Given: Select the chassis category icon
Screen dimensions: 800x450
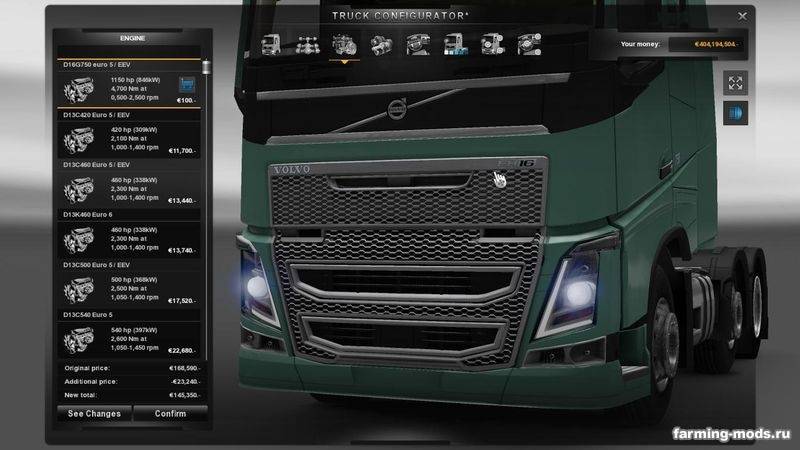Looking at the screenshot, I should pyautogui.click(x=307, y=44).
